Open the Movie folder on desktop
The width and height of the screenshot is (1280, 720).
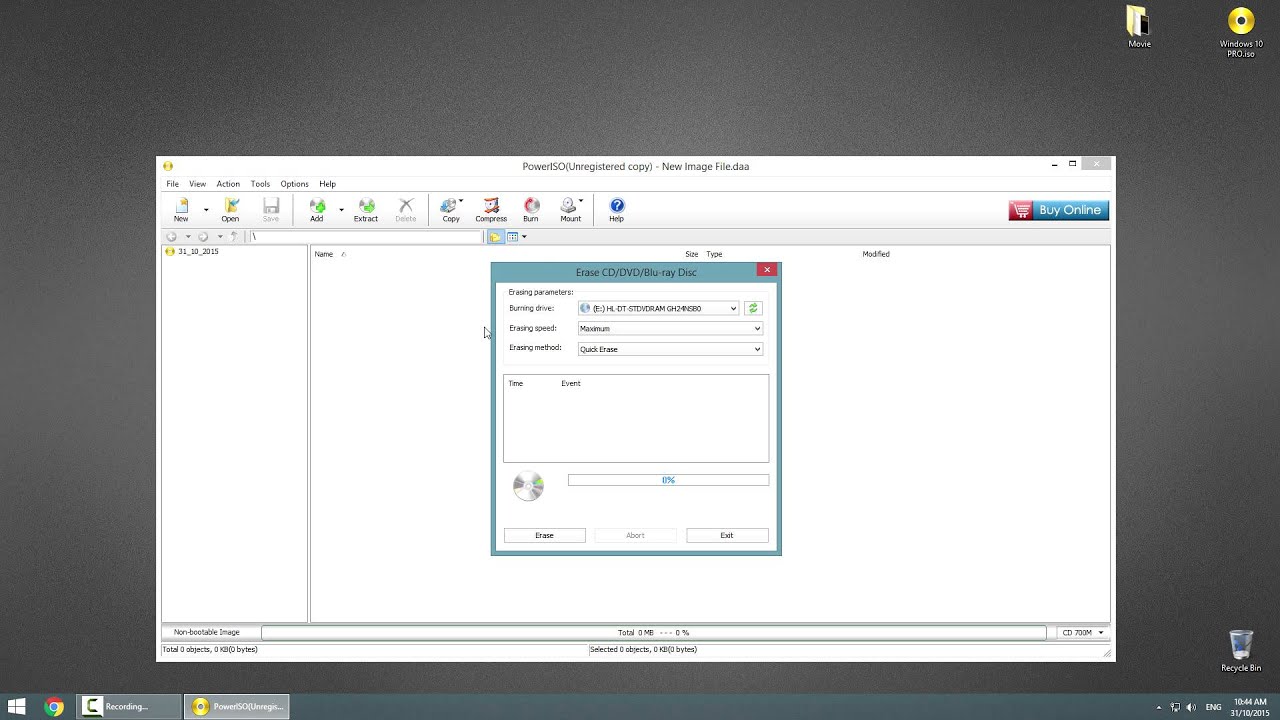1139,27
